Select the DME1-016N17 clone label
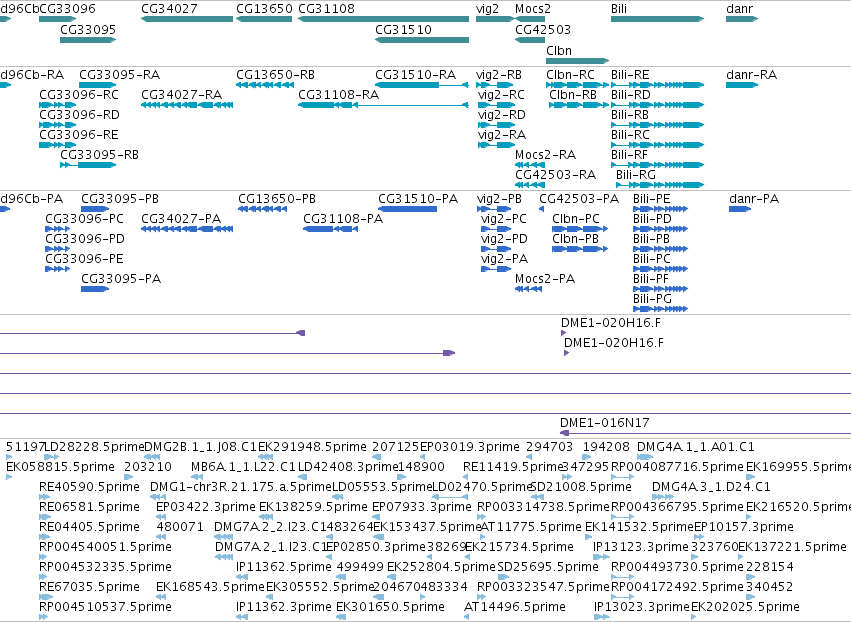The image size is (851, 622). (605, 422)
